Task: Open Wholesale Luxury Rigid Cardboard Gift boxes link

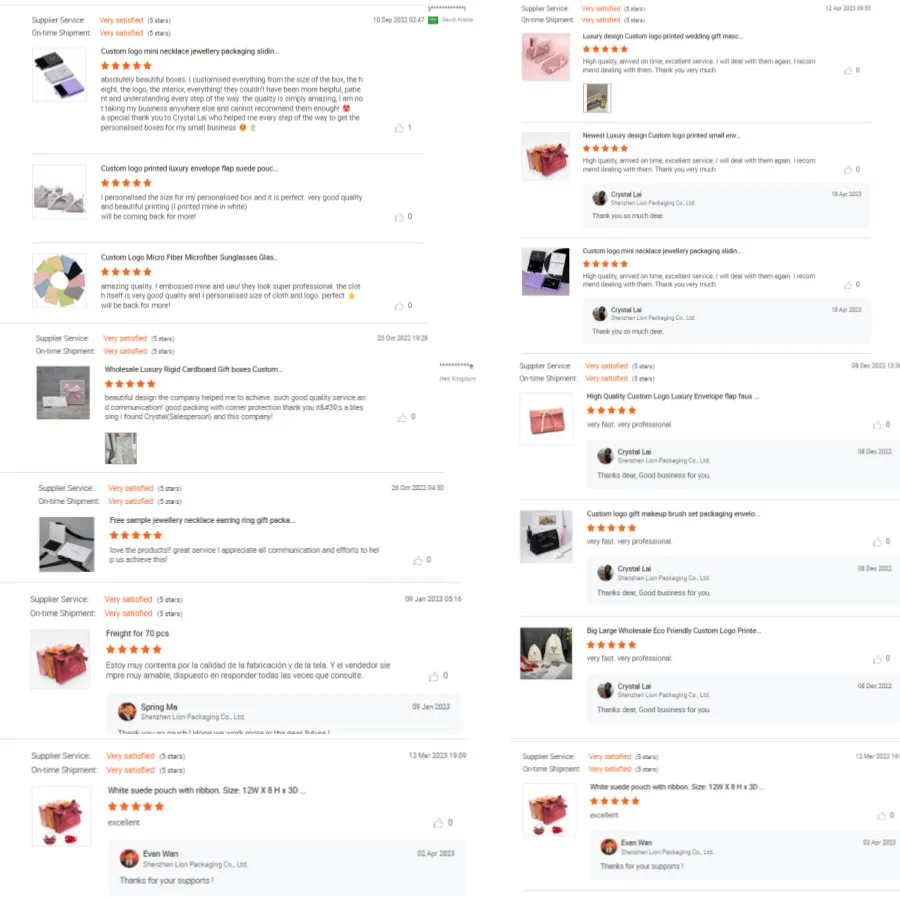Action: [193, 370]
